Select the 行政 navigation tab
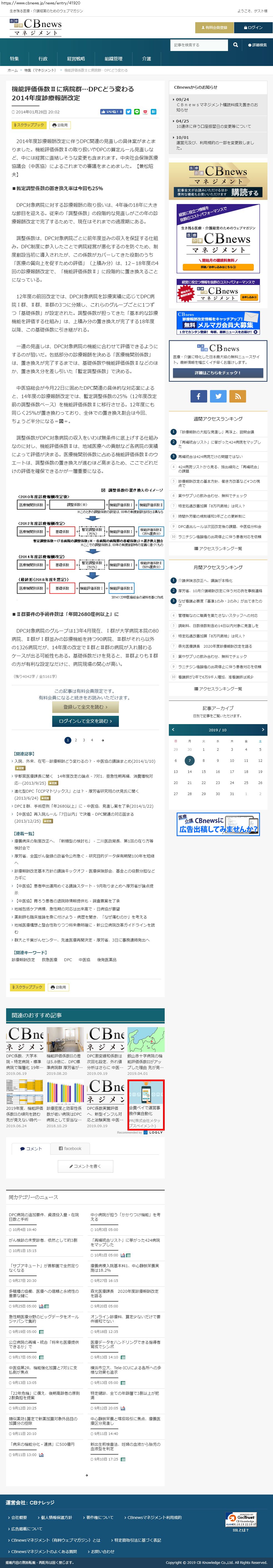This screenshot has width=273, height=1568. pos(43,59)
